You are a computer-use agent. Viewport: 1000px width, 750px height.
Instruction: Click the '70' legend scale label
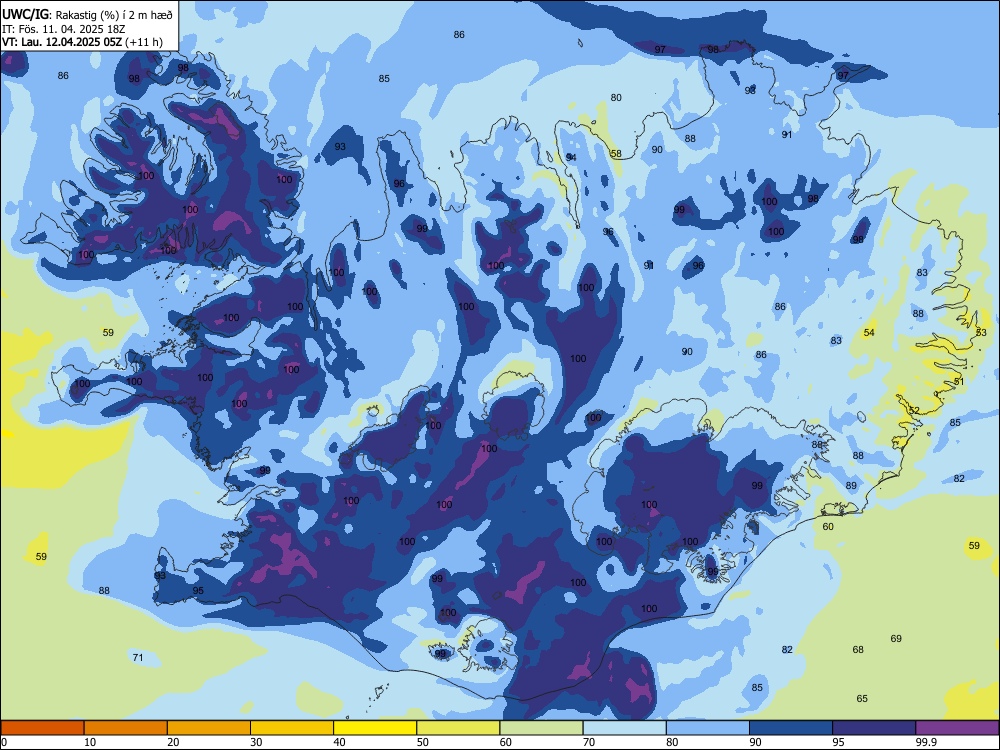coord(589,742)
